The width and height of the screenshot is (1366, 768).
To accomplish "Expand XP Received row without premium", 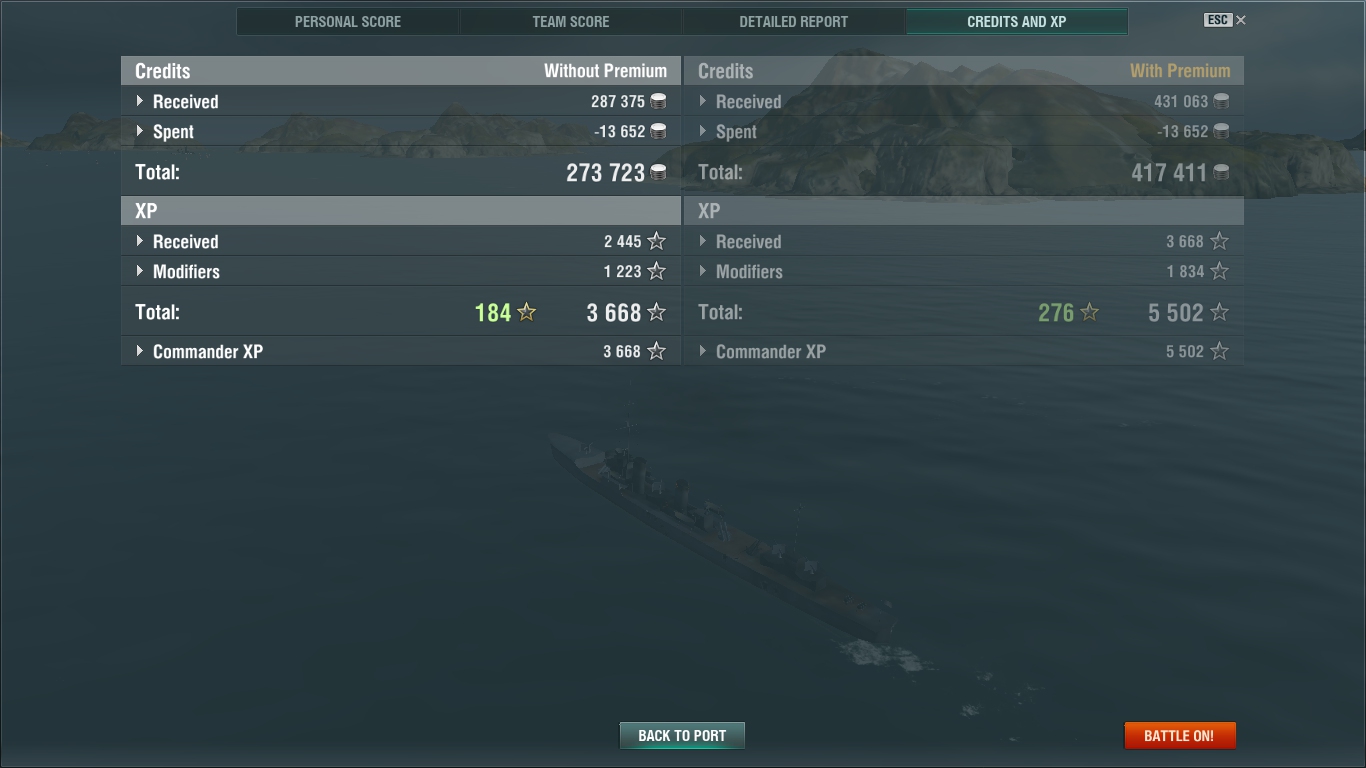I will pyautogui.click(x=401, y=241).
